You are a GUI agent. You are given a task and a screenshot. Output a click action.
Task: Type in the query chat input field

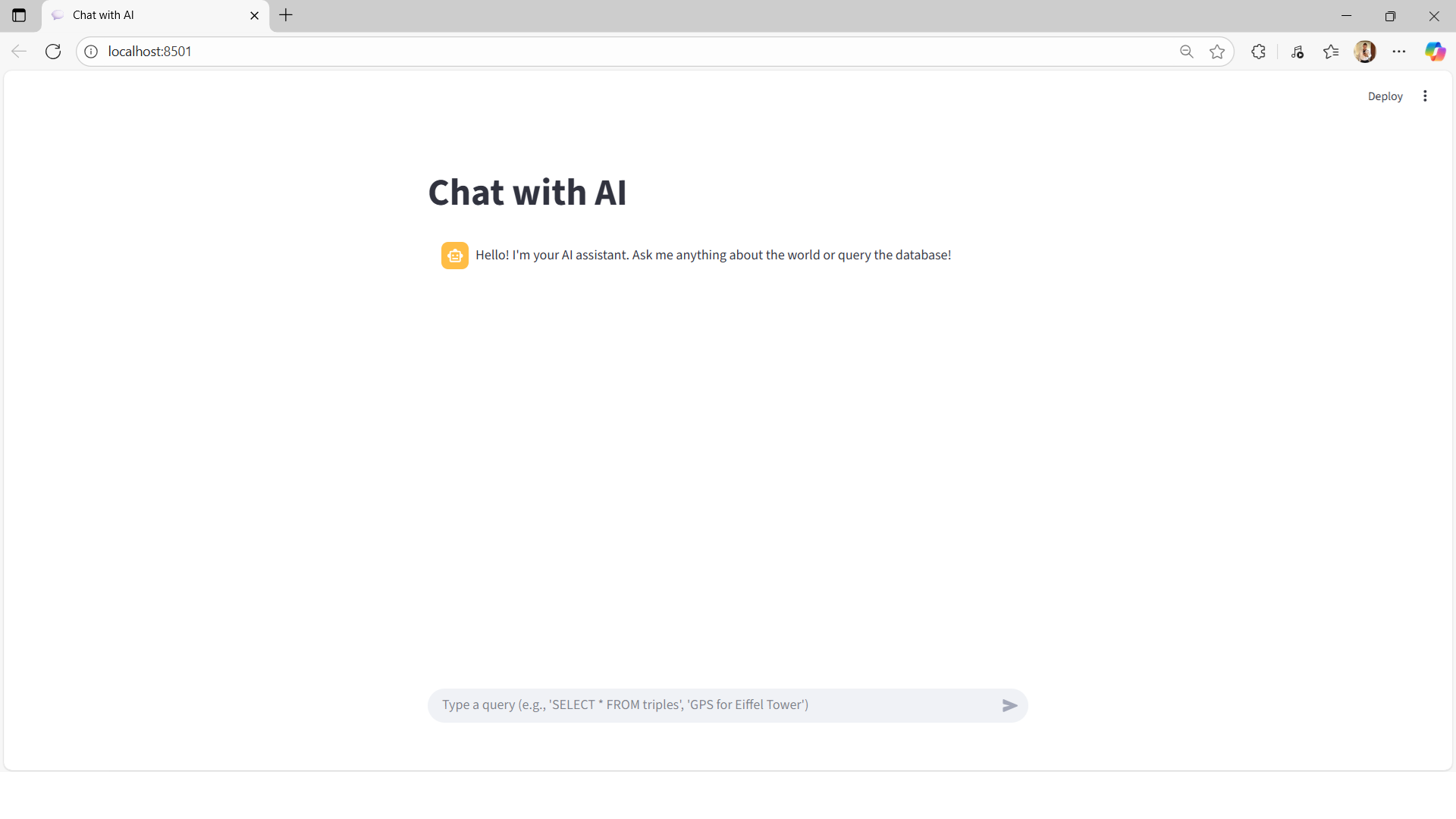(713, 705)
